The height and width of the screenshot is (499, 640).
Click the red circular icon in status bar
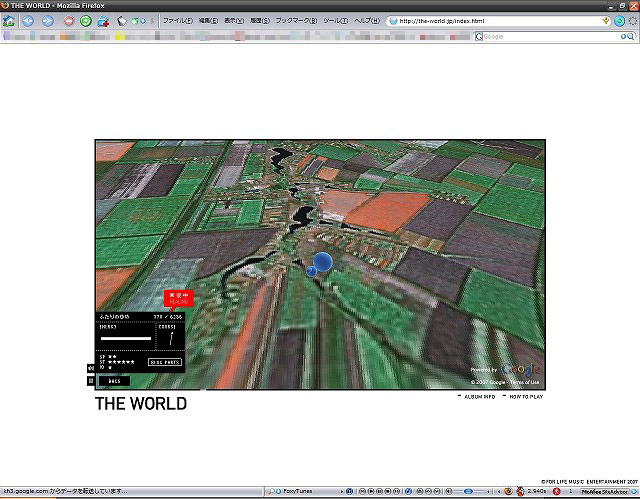556,491
